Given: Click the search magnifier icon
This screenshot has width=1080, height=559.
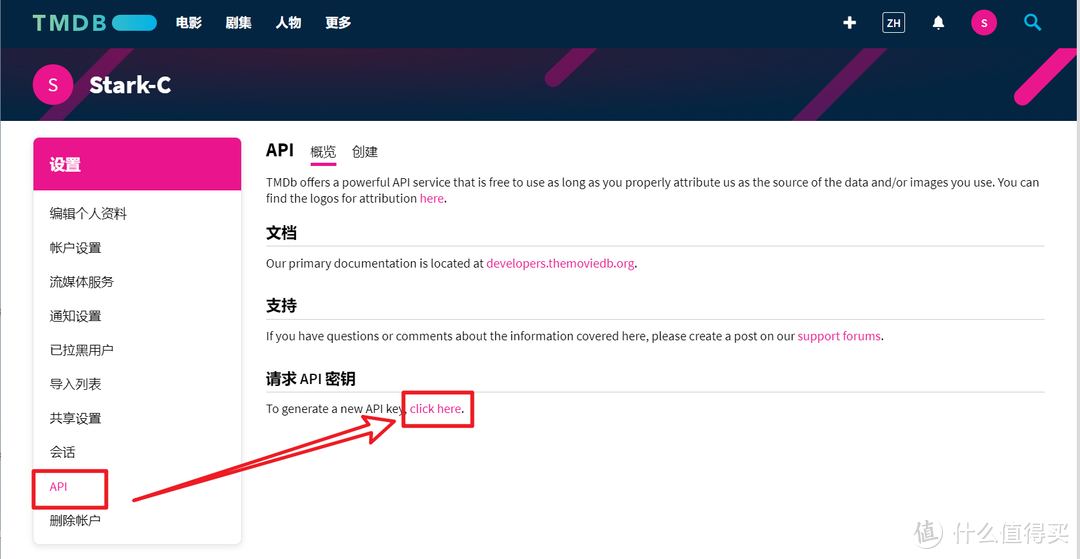Looking at the screenshot, I should pos(1032,23).
